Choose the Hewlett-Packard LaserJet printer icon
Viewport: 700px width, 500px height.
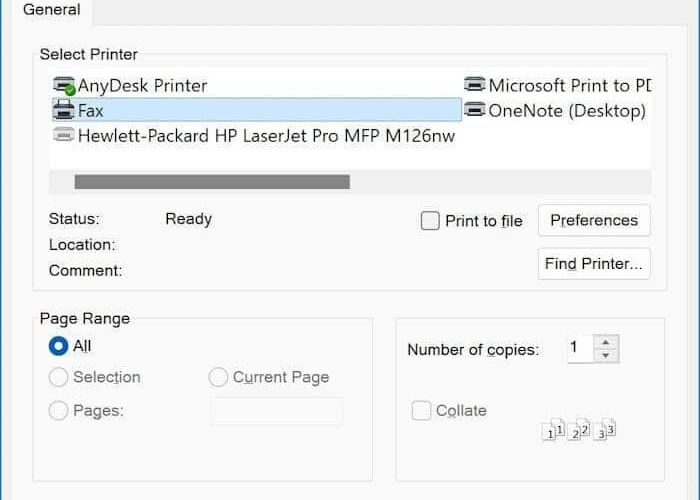tap(64, 134)
